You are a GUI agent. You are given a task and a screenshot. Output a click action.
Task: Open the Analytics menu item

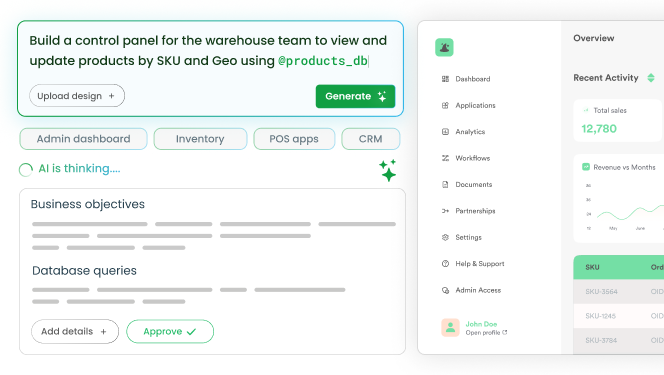(x=470, y=132)
